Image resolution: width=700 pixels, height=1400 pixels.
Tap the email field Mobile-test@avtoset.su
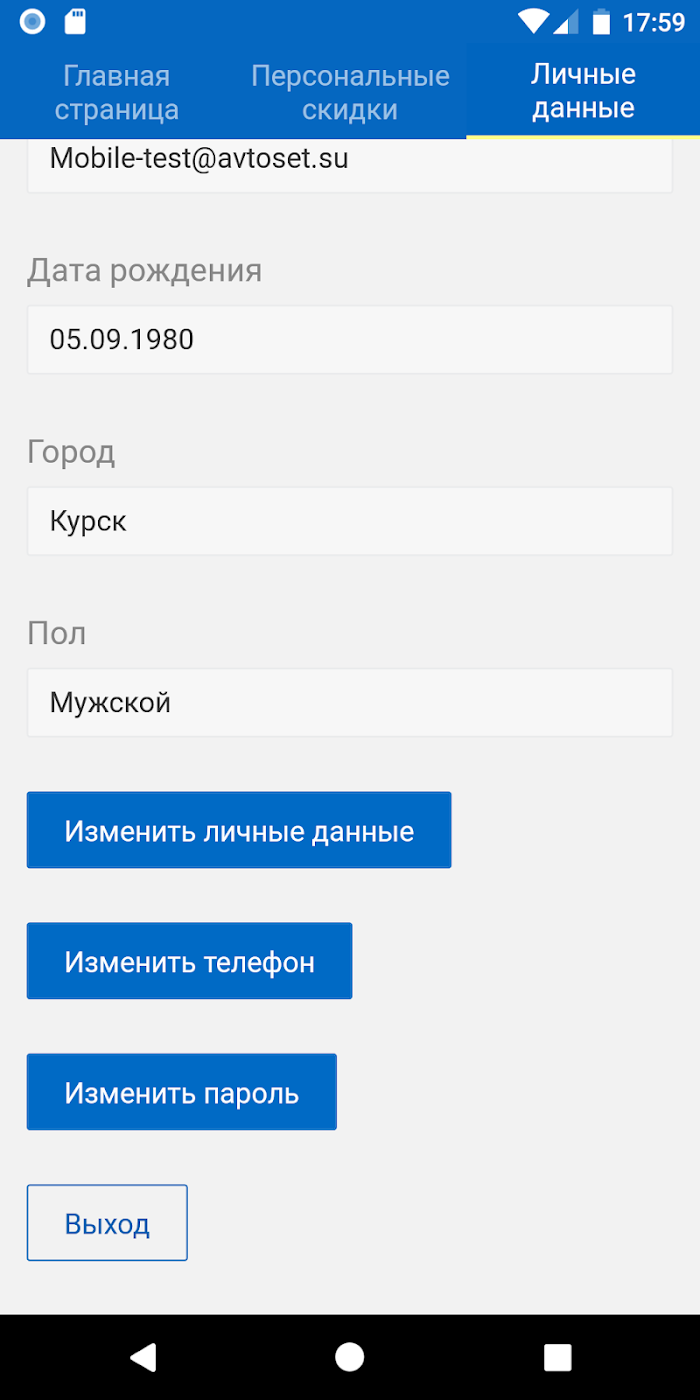(350, 165)
